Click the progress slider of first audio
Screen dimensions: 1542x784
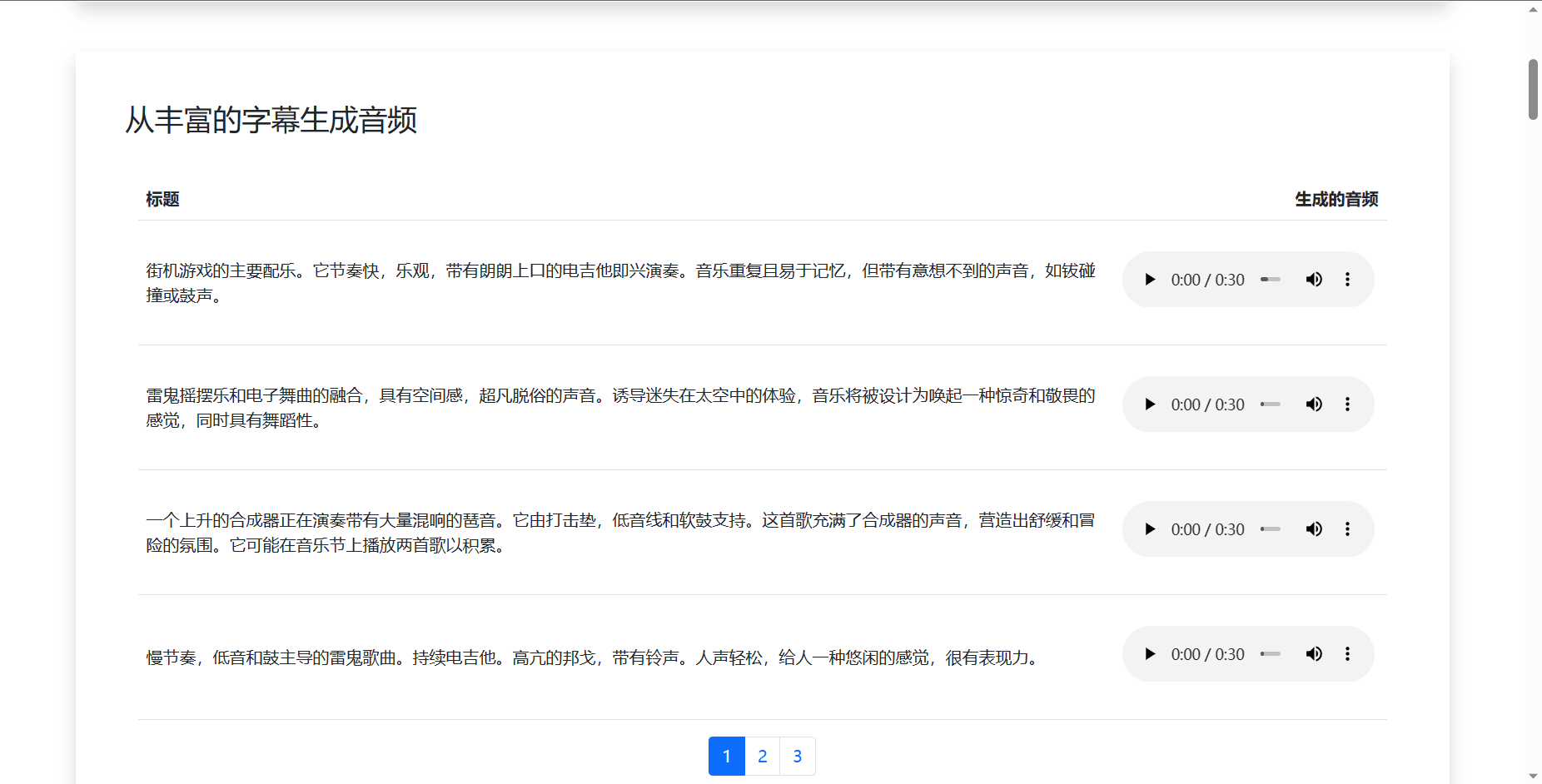point(1271,280)
